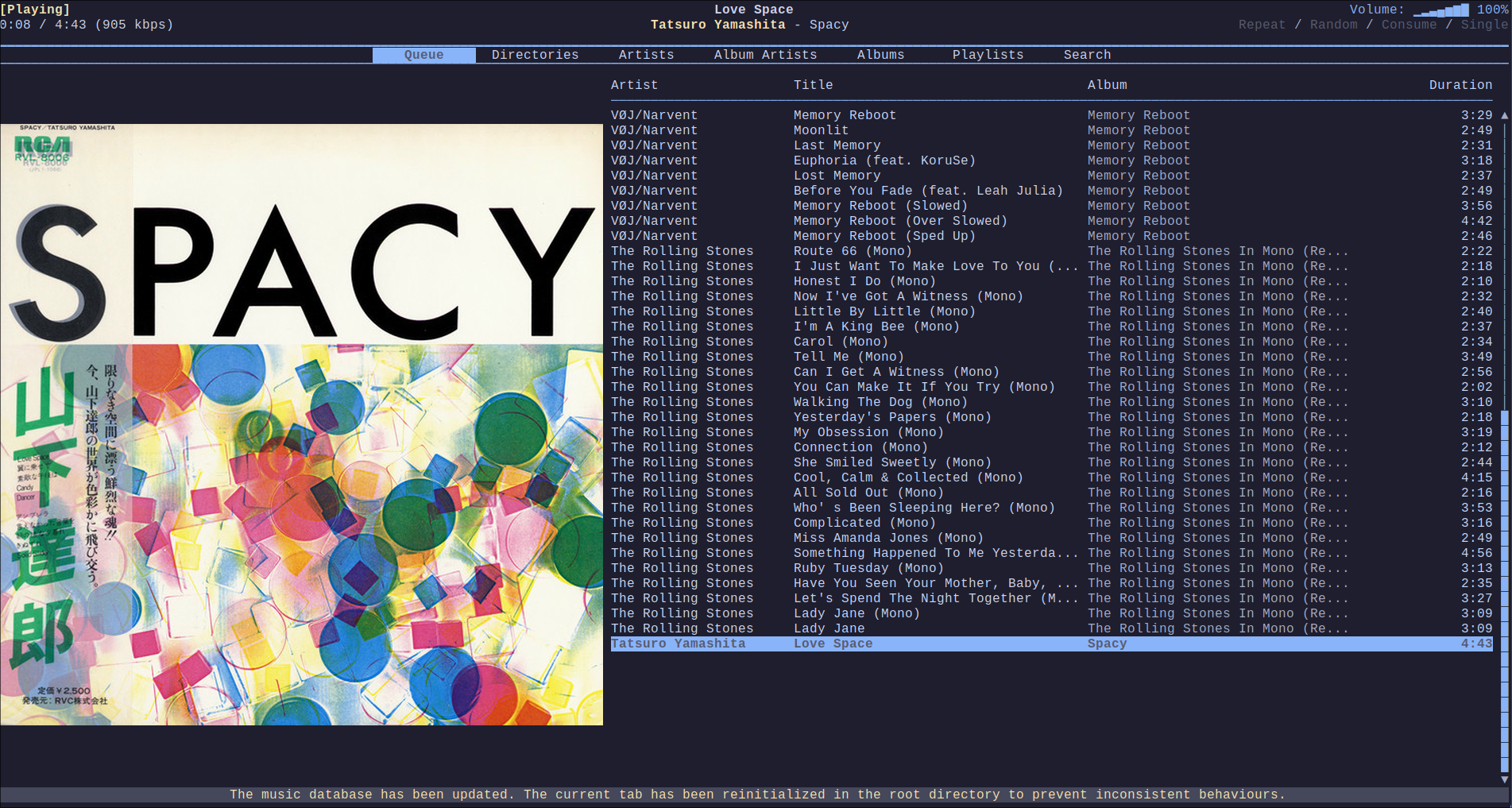The height and width of the screenshot is (808, 1512).
Task: Select 'Euphoria (feat. KoruSe)' track
Action: tap(1051, 160)
